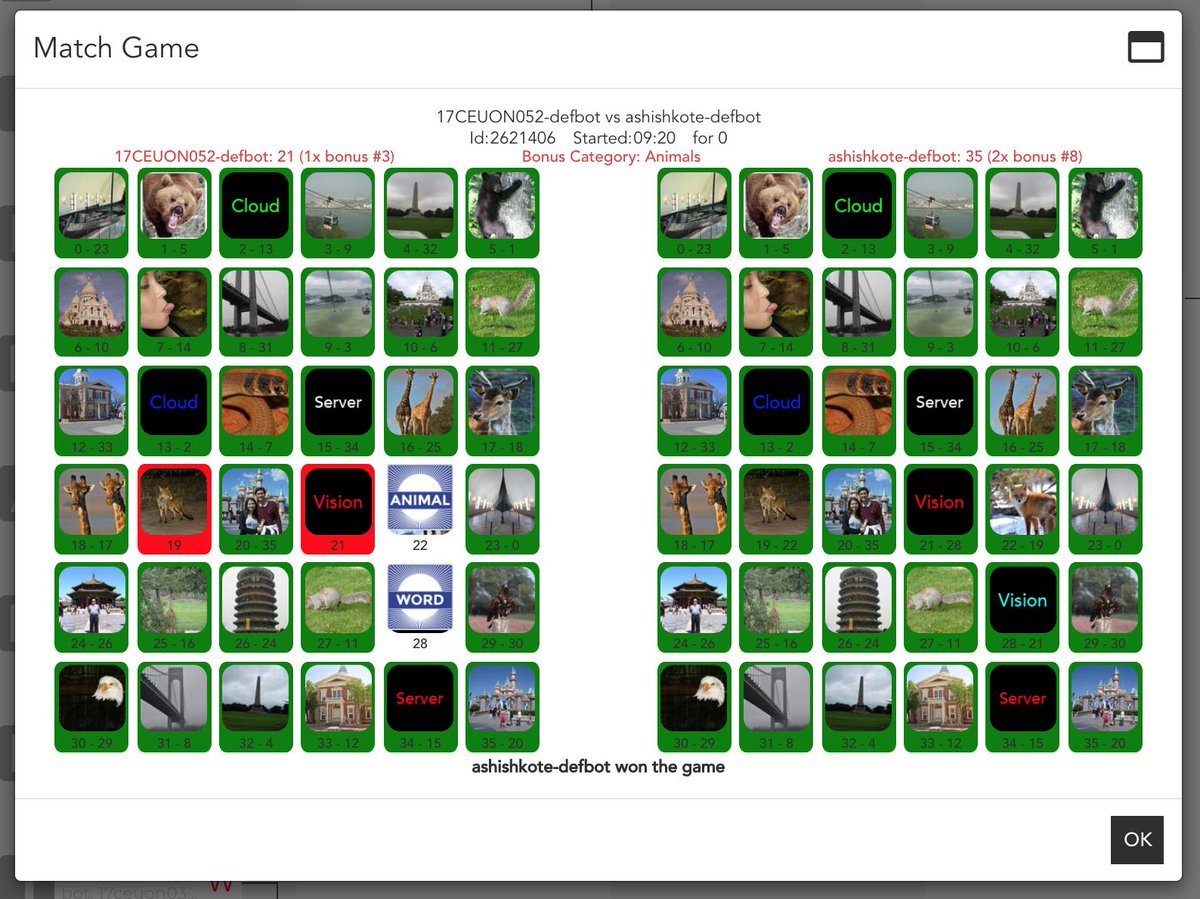The image size is (1200, 899).
Task: Click cable car card 3 - 9, 17CEUON052 board
Action: click(x=338, y=212)
